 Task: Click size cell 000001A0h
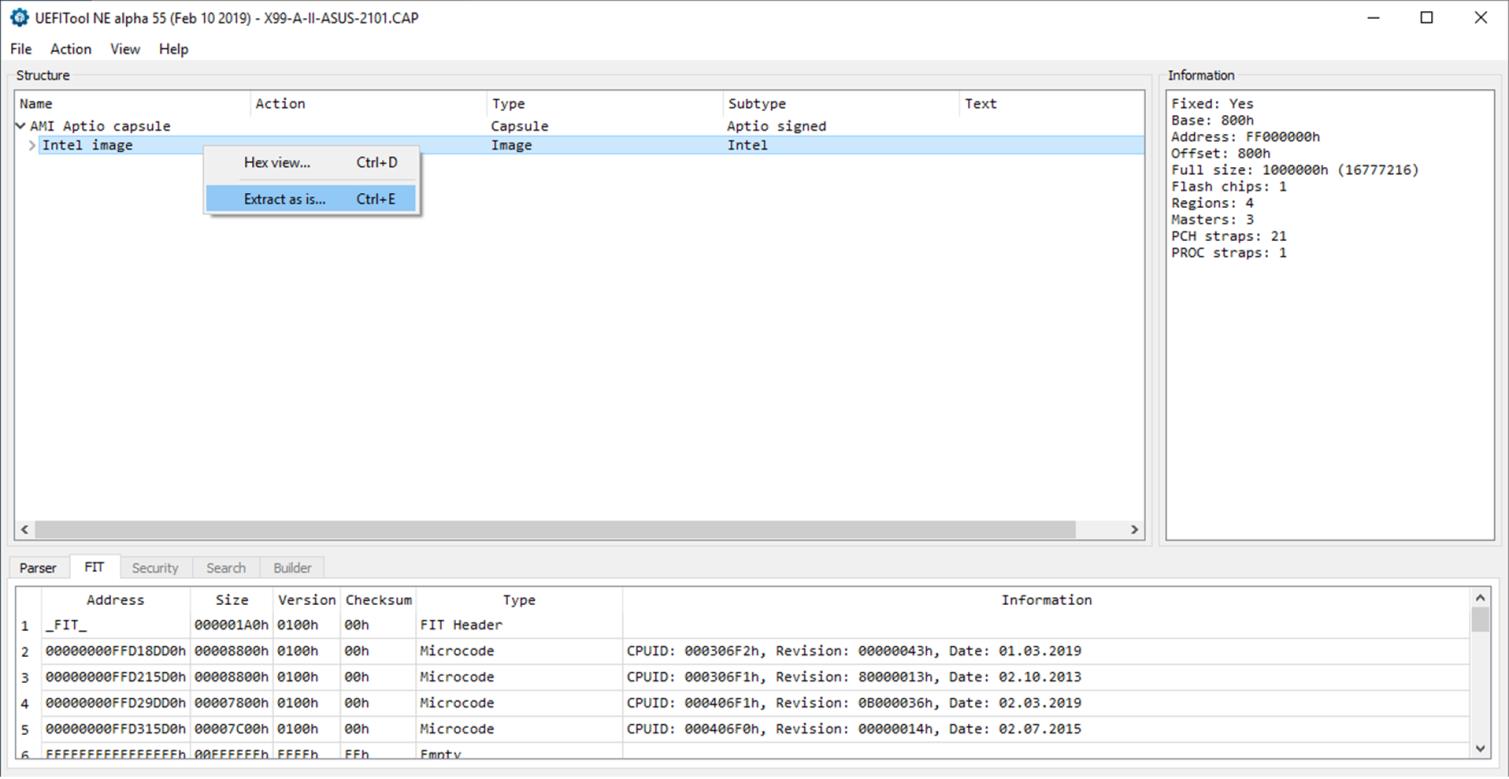coord(232,625)
